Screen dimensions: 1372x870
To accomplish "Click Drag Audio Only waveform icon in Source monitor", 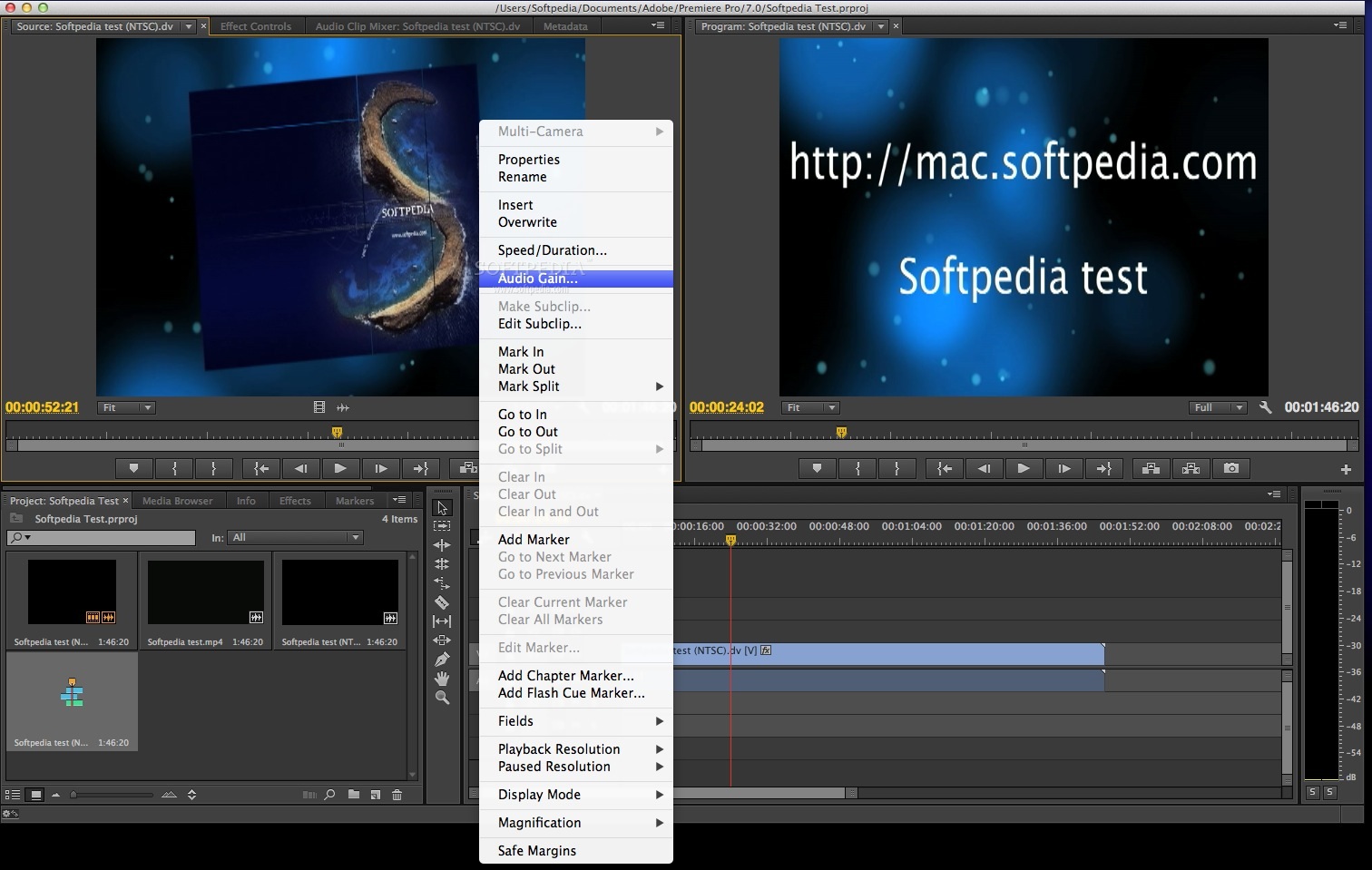I will point(343,407).
